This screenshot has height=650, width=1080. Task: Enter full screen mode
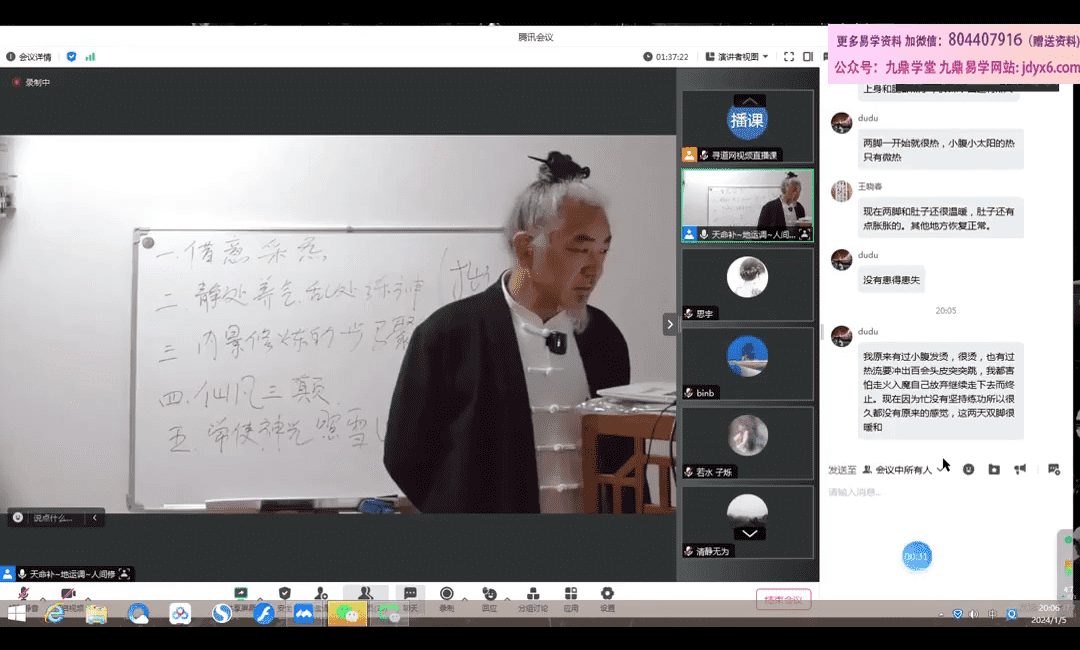click(789, 57)
